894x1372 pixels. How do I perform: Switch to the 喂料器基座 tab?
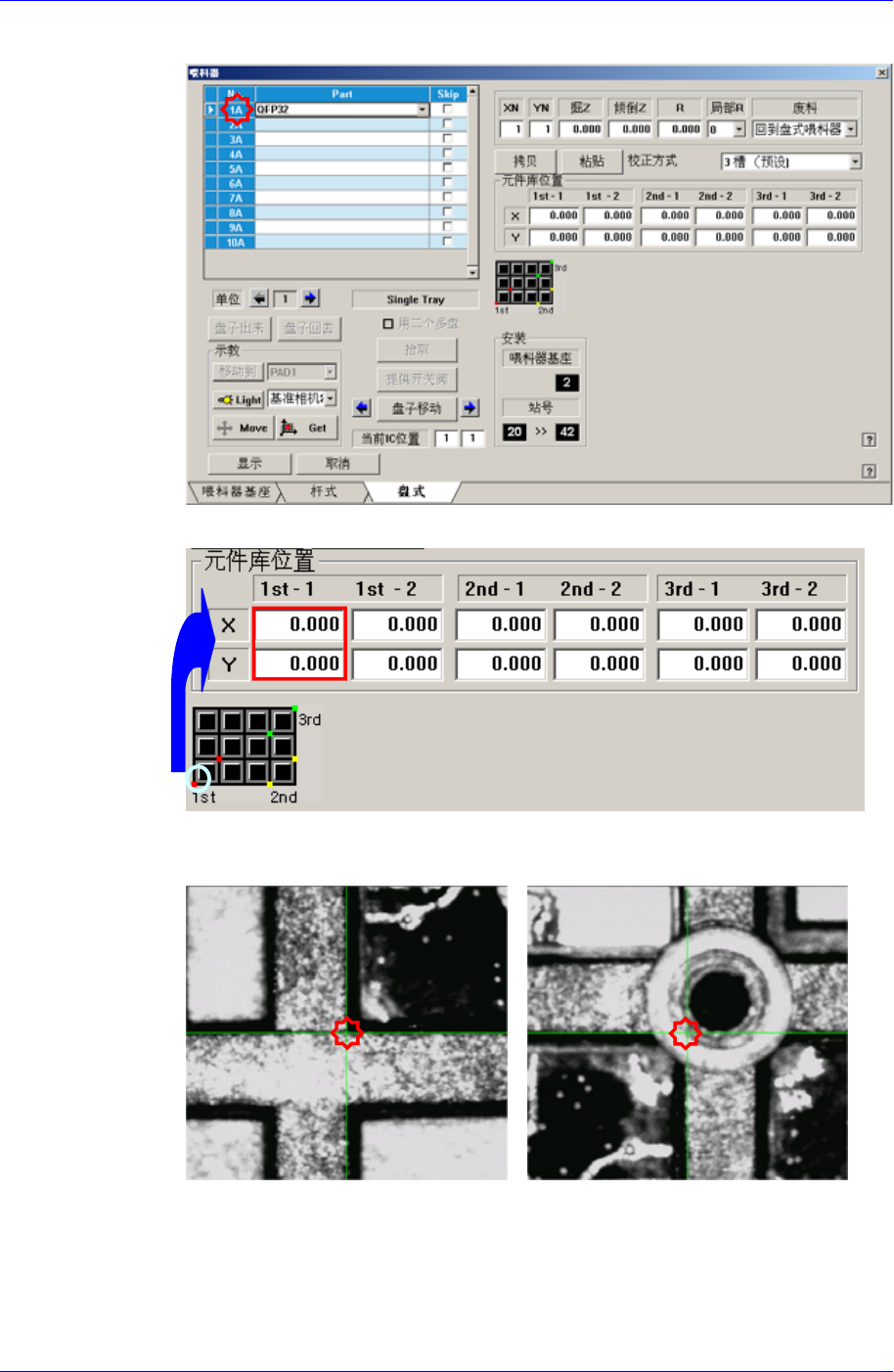coord(236,492)
